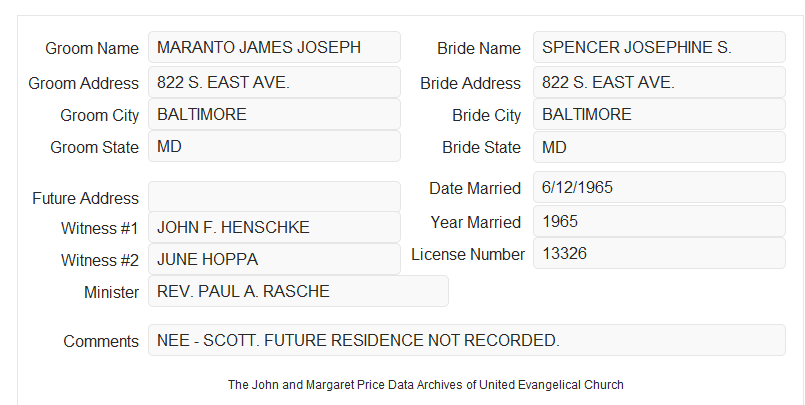Click the Comments label
The image size is (805, 405).
point(101,341)
